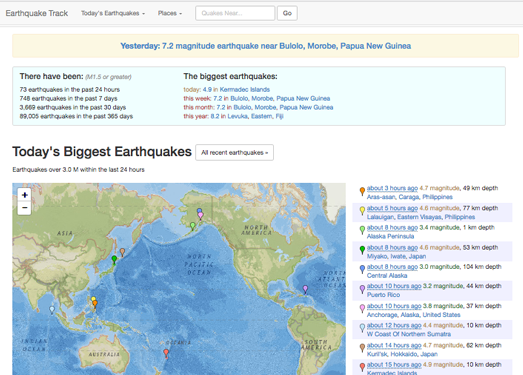
Task: Expand the All recent earthquakes dropdown
Action: click(234, 152)
